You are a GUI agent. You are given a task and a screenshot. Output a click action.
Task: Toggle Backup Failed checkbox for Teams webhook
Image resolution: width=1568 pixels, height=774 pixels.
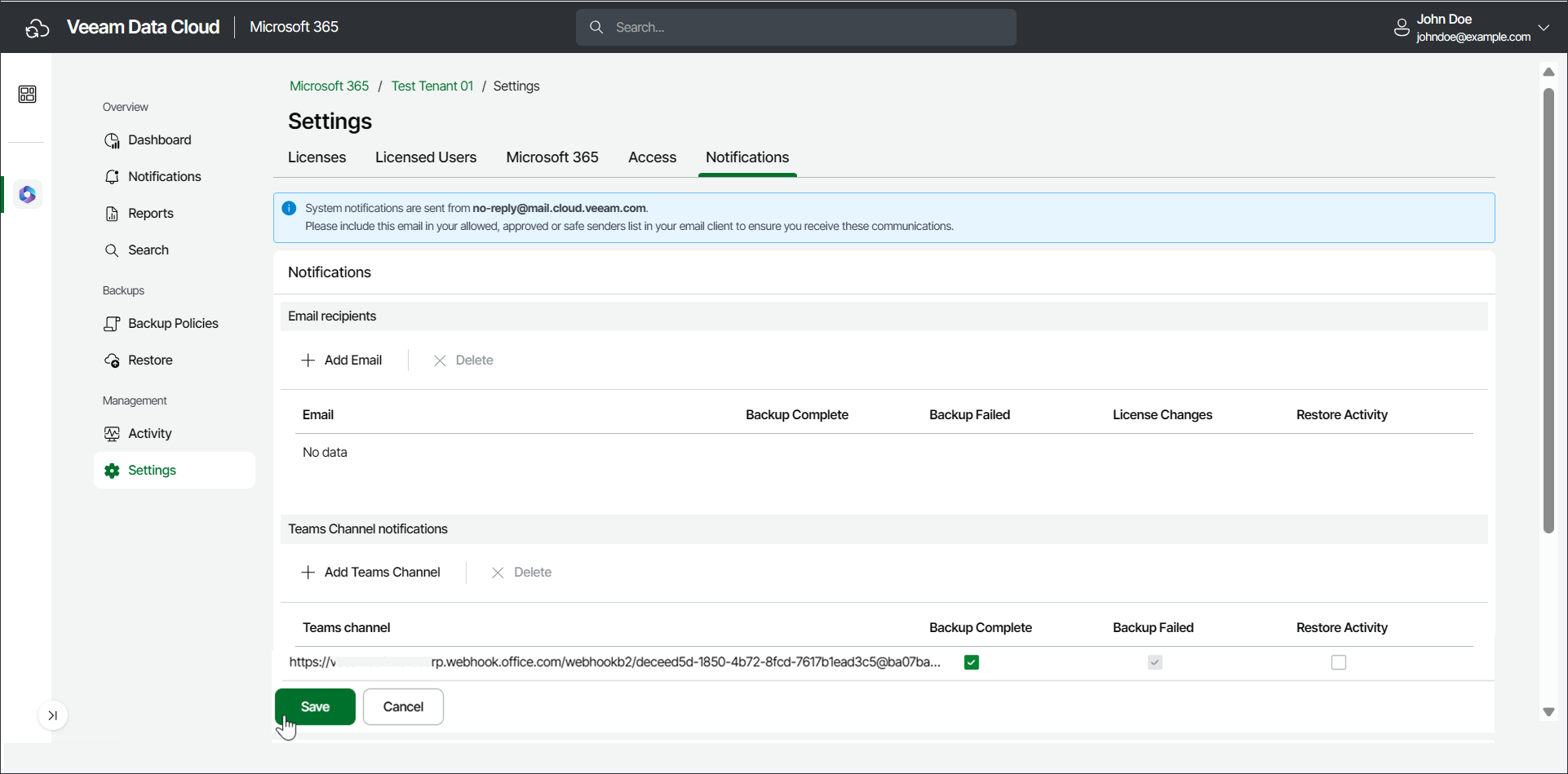click(1154, 662)
